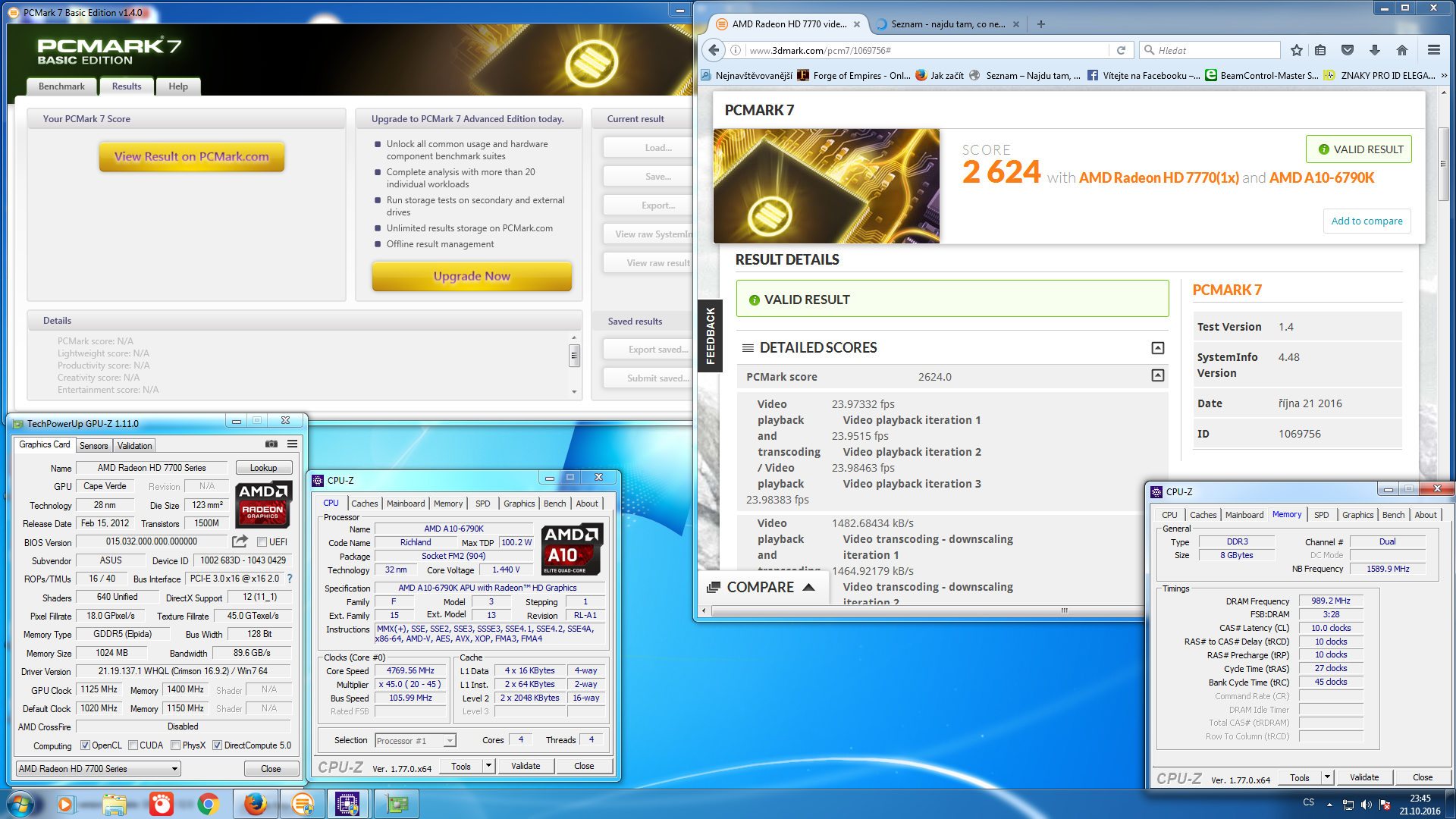Open Processor #1 selection dropdown

(414, 741)
